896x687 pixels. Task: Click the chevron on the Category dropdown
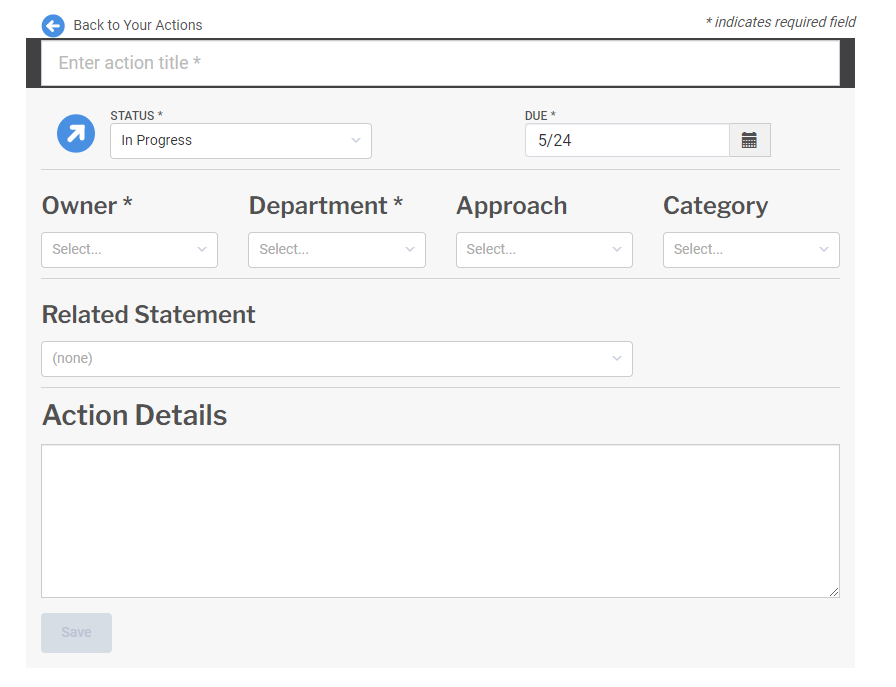click(x=824, y=249)
